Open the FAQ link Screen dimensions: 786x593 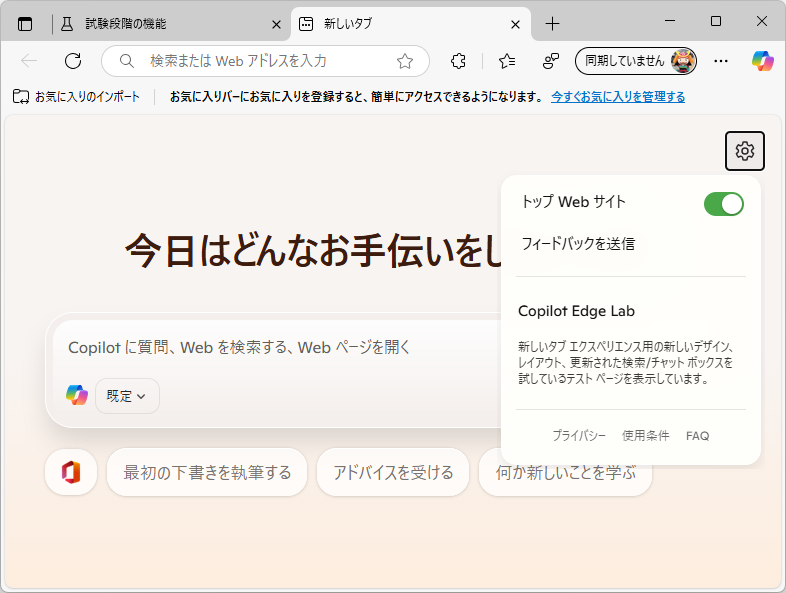pyautogui.click(x=697, y=436)
